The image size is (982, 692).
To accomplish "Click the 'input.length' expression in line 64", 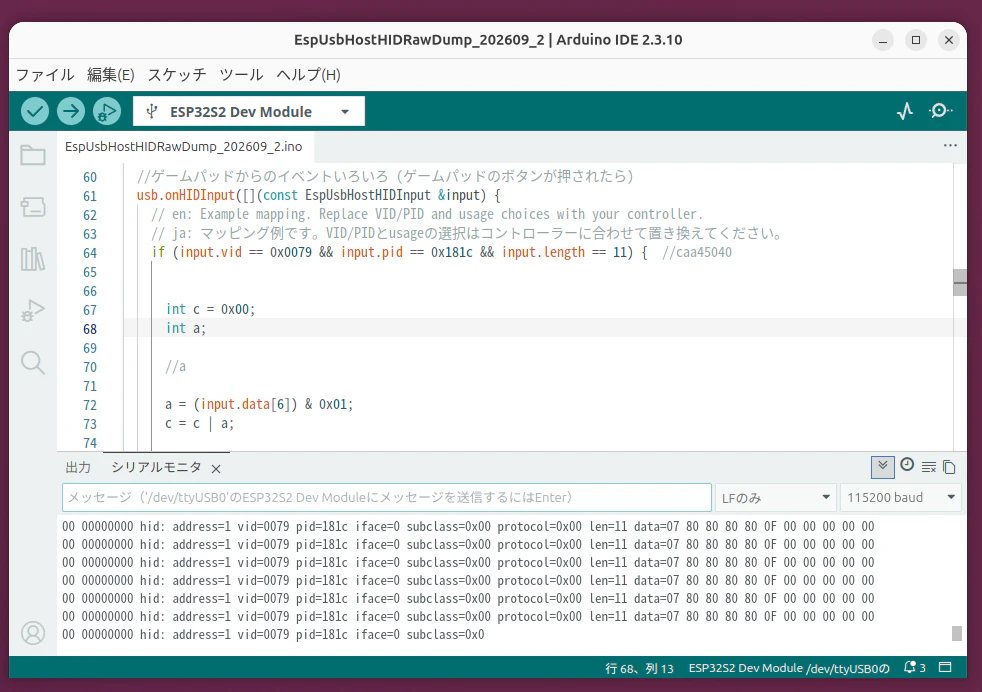I will [544, 252].
